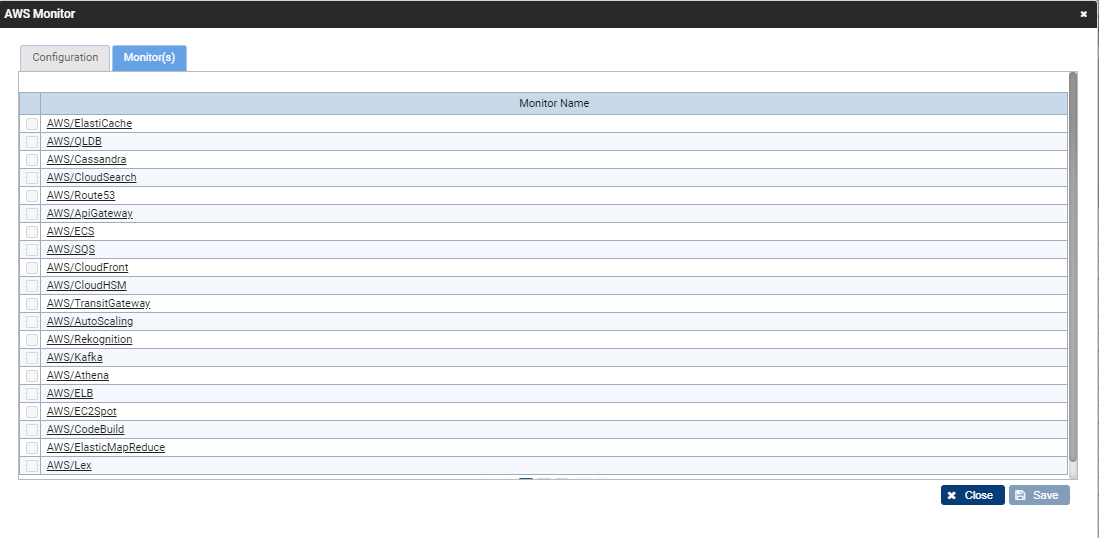Tick the AWS/Rekognition checkbox

tap(32, 340)
